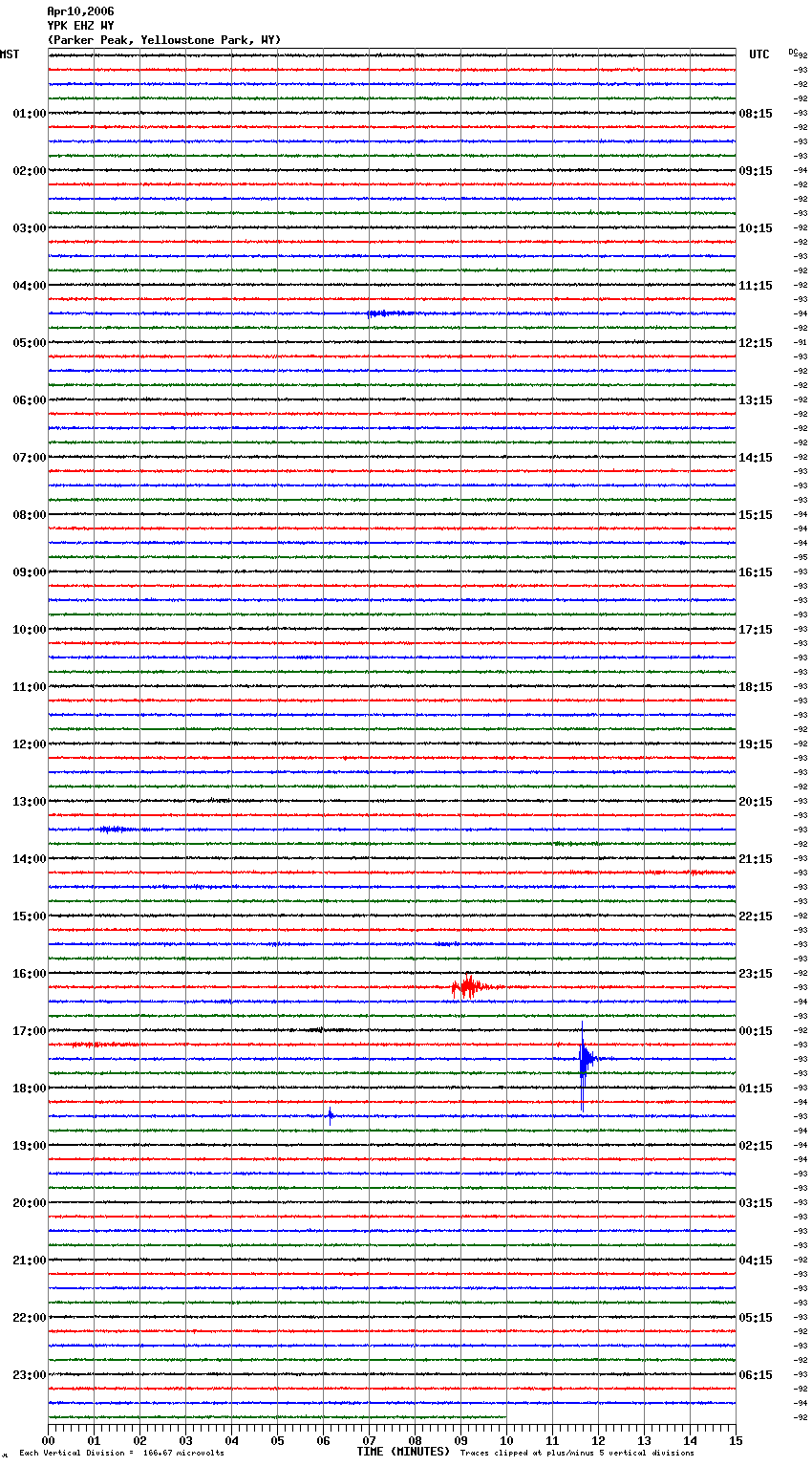The width and height of the screenshot is (812, 1466).
Task: Click the 23:15 UTC time label
Action: (x=756, y=974)
